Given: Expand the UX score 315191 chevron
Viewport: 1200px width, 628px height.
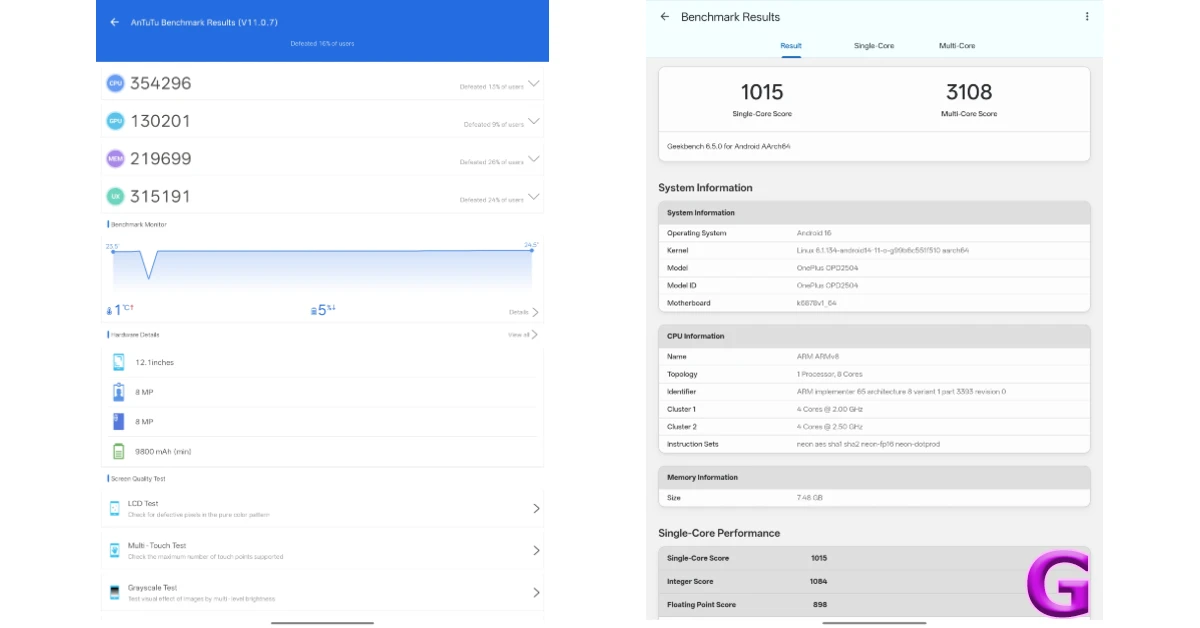Looking at the screenshot, I should pos(534,197).
